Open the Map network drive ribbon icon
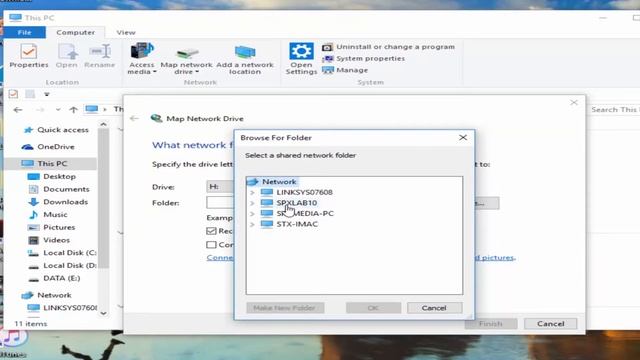 [x=187, y=61]
